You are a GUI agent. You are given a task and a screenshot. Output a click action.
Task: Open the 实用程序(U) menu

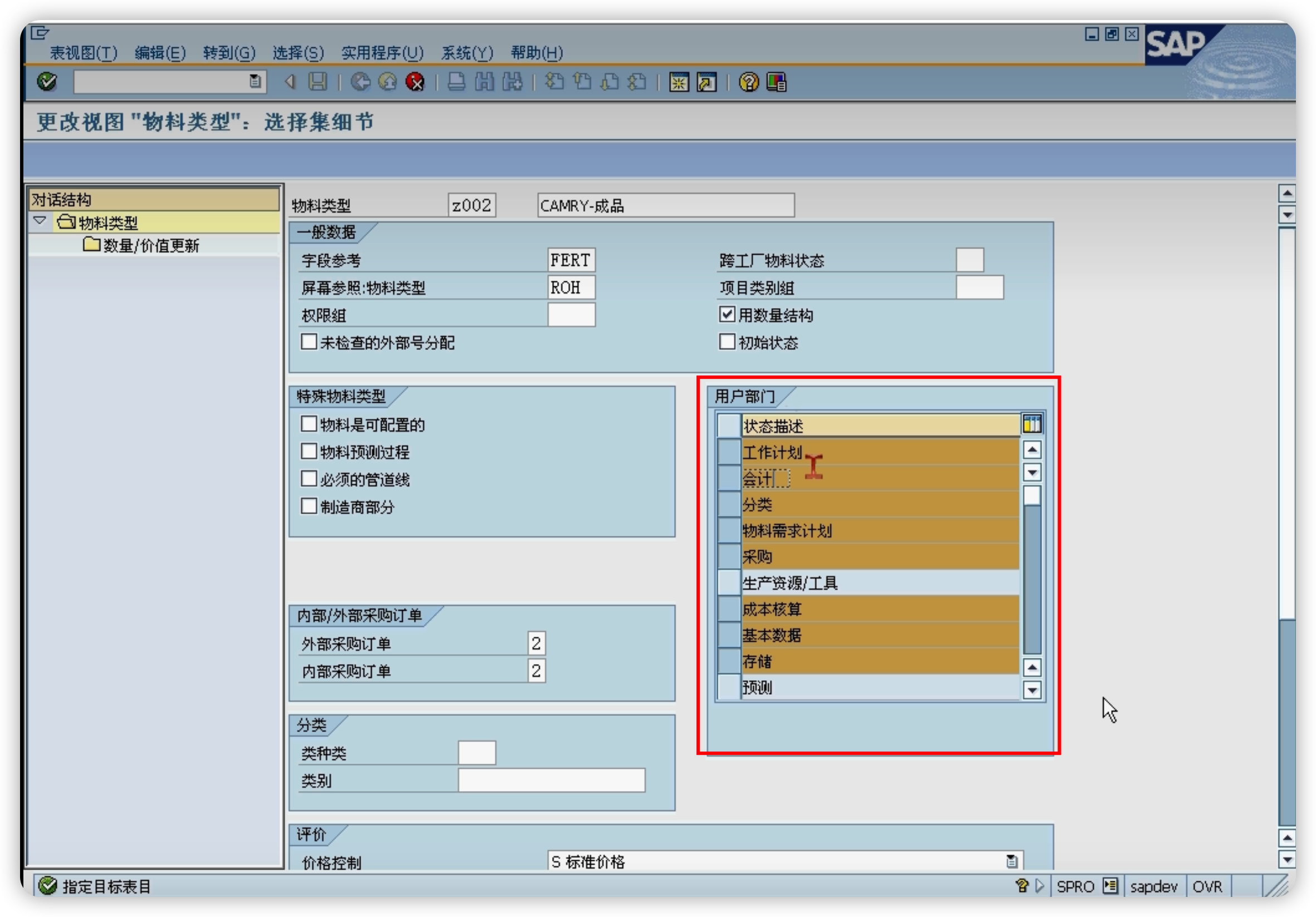[382, 53]
